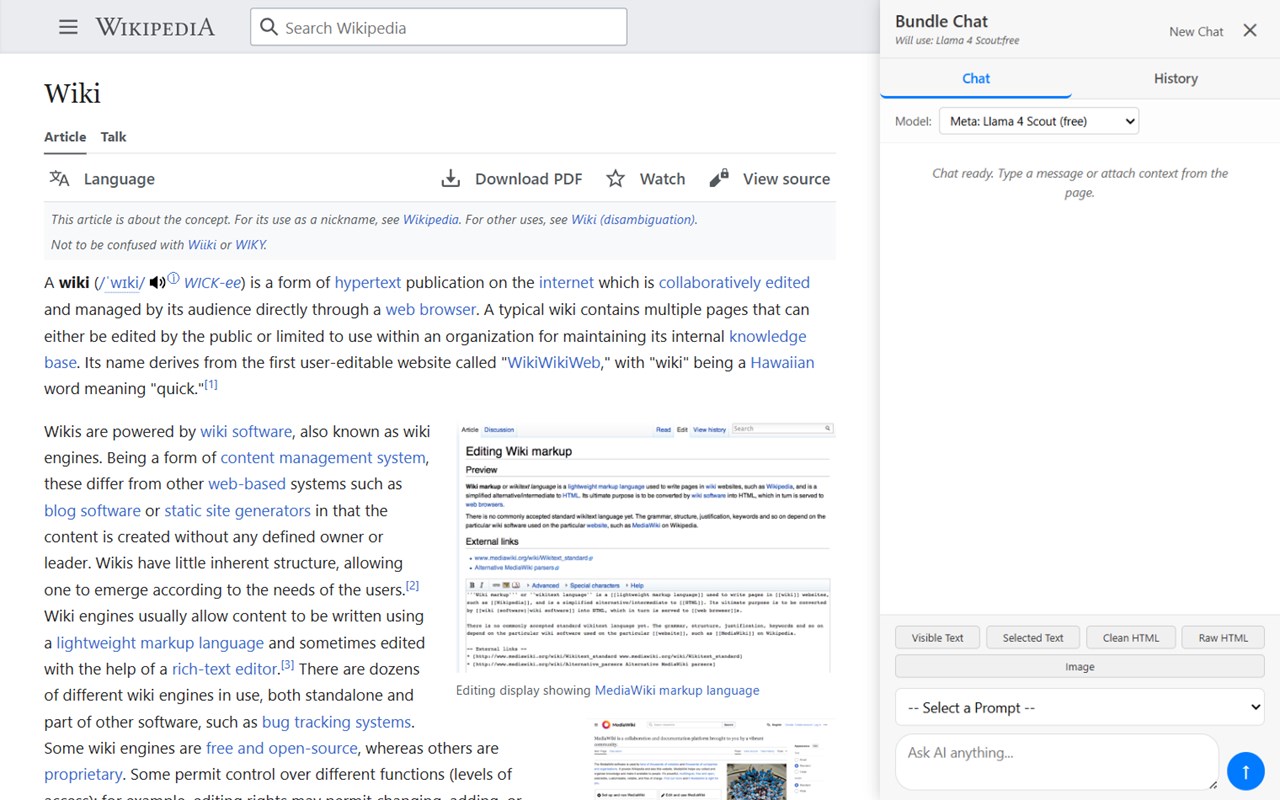
Task: Click the 'Will use: Llama 4 Scout:free' text
Action: coord(957,41)
